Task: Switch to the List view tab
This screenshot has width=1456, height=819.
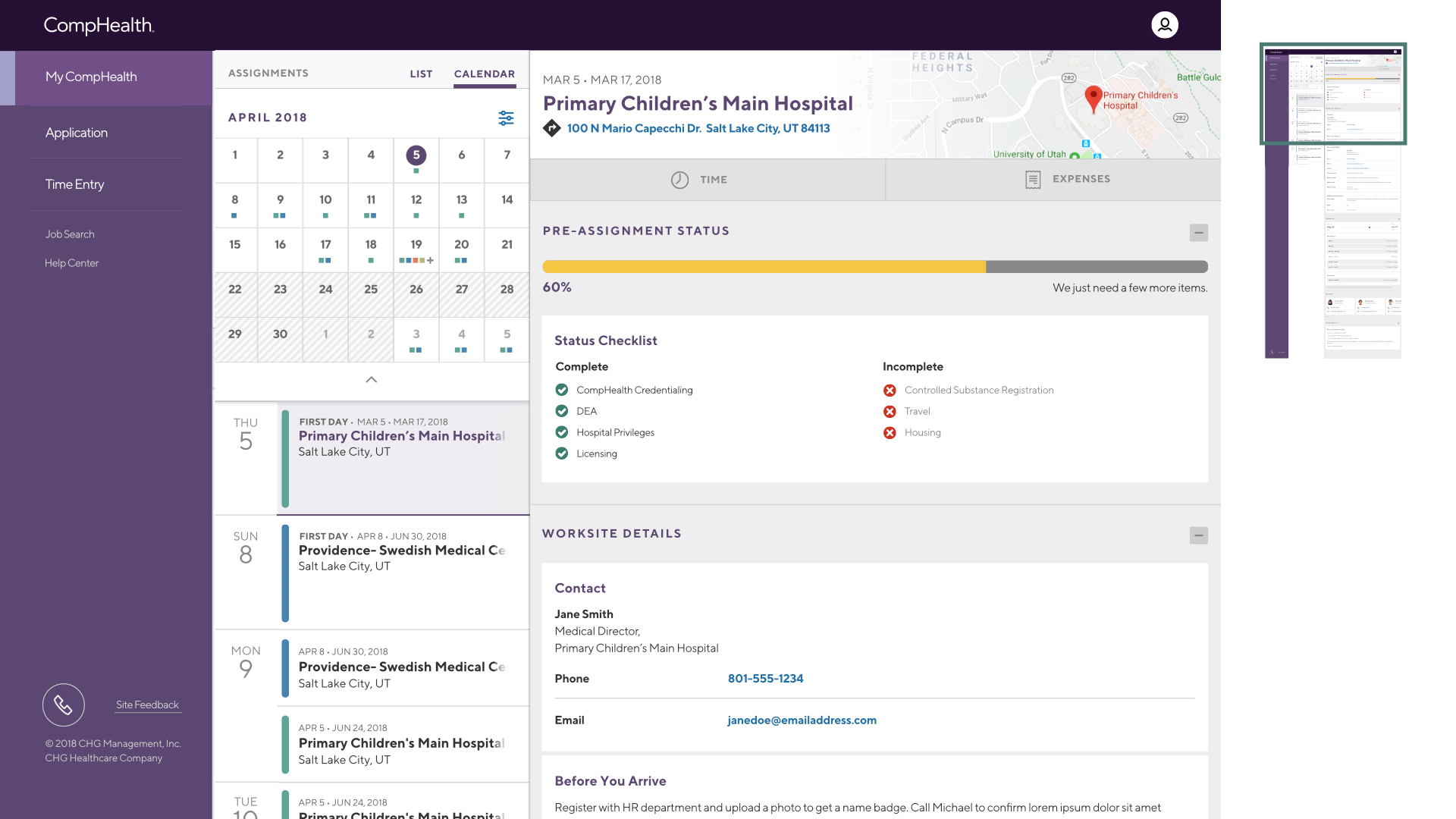Action: [421, 74]
